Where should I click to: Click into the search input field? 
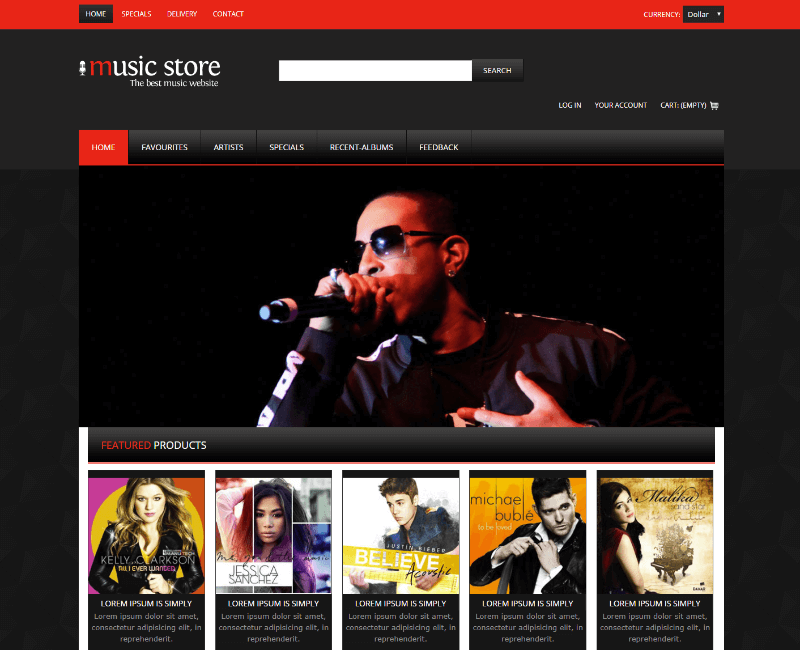tap(375, 70)
